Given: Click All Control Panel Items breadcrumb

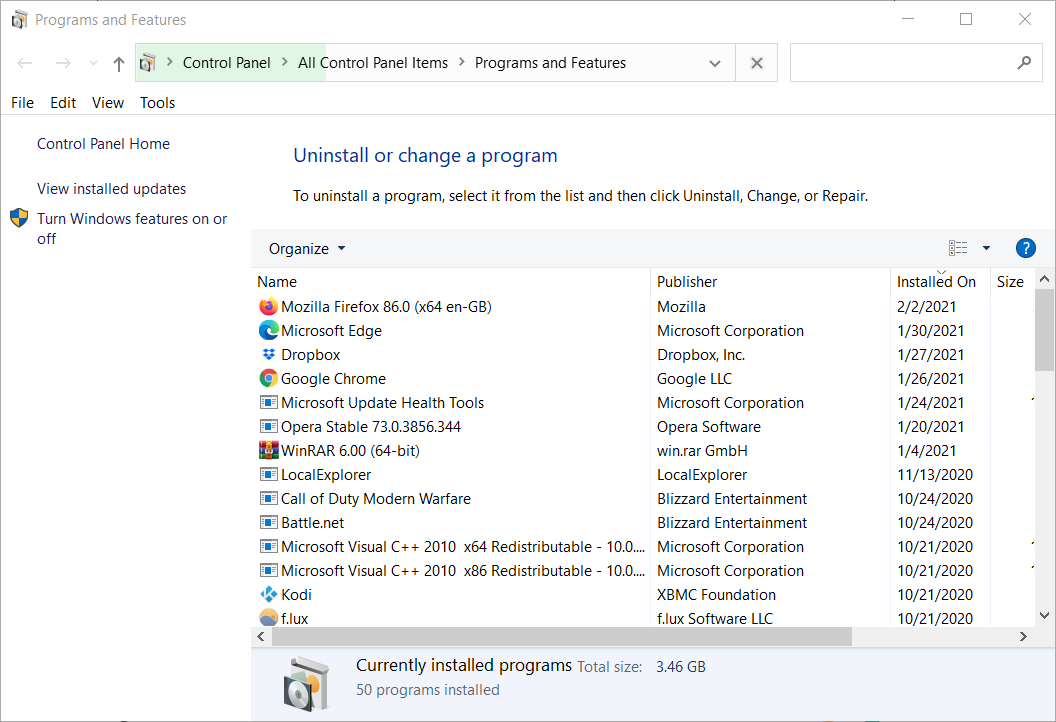Looking at the screenshot, I should tap(372, 63).
